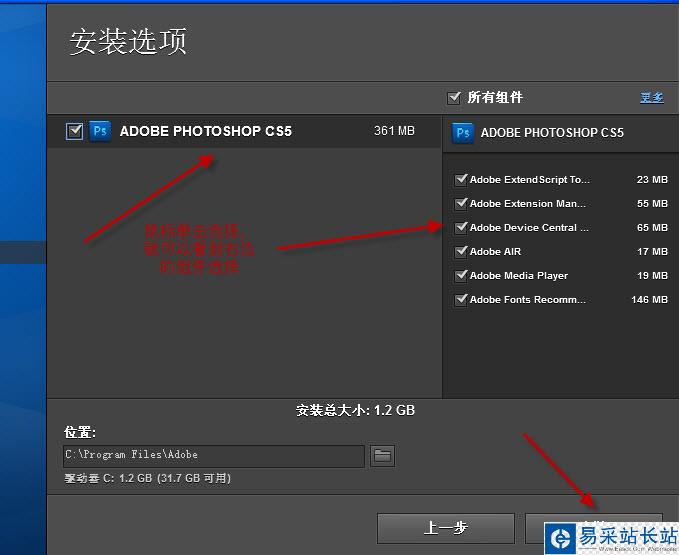
Task: Click the 位置: label
Action: [x=80, y=432]
